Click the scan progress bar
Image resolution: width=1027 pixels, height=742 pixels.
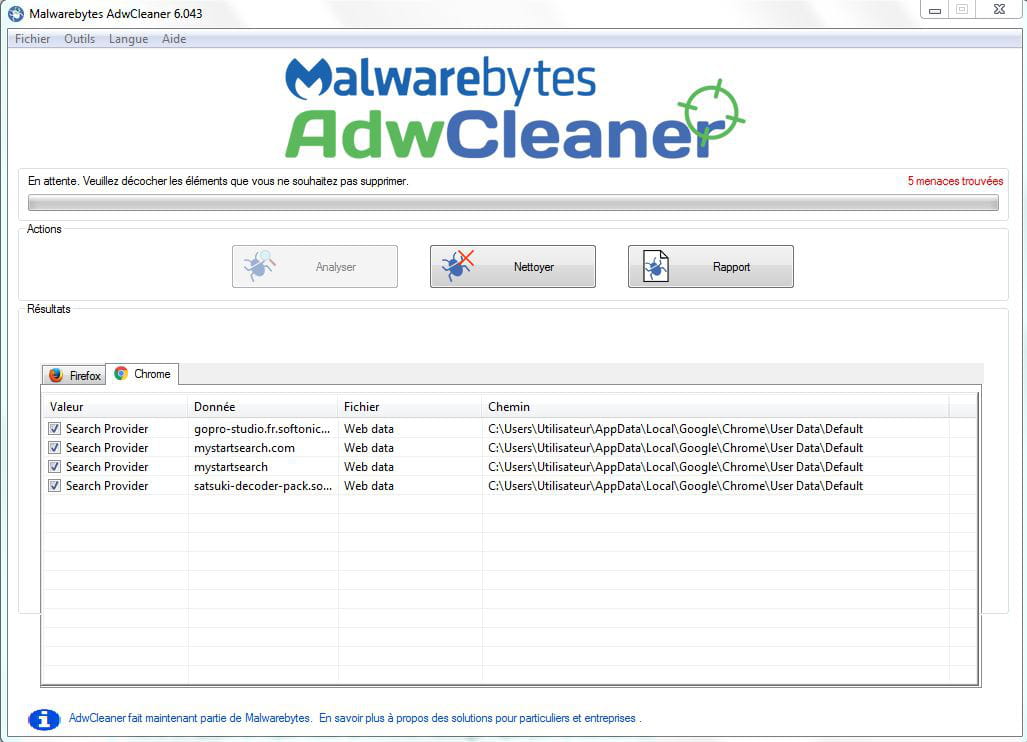[x=513, y=203]
